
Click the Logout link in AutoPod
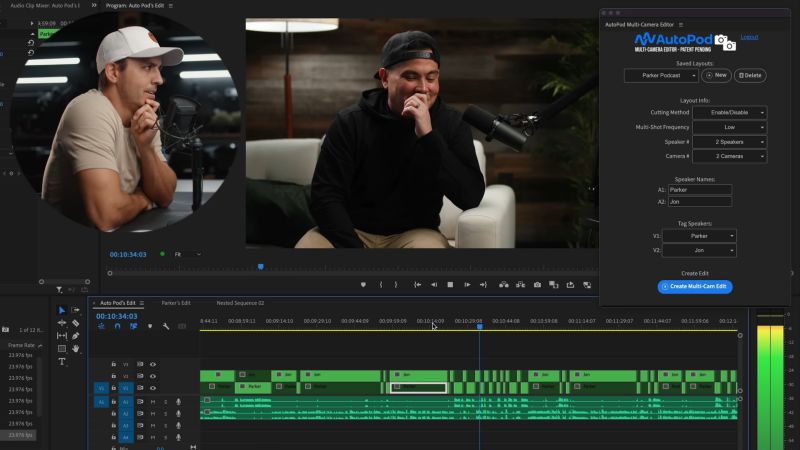pyautogui.click(x=749, y=37)
